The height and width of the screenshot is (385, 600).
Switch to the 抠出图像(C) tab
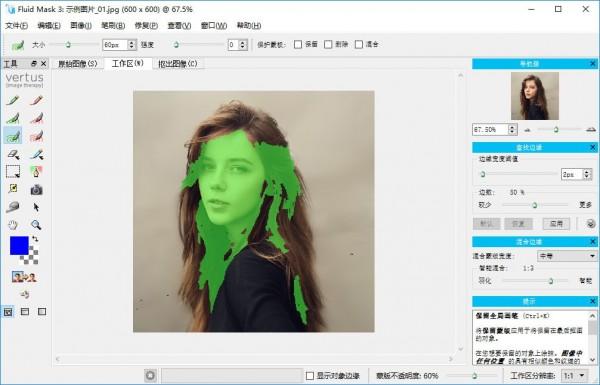click(x=178, y=64)
